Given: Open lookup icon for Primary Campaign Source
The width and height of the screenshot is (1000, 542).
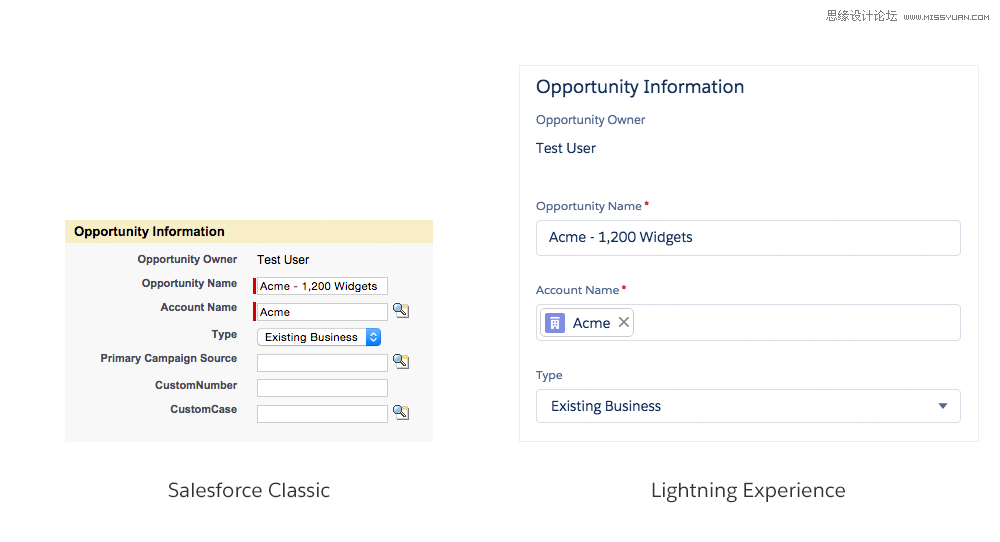Looking at the screenshot, I should click(401, 362).
